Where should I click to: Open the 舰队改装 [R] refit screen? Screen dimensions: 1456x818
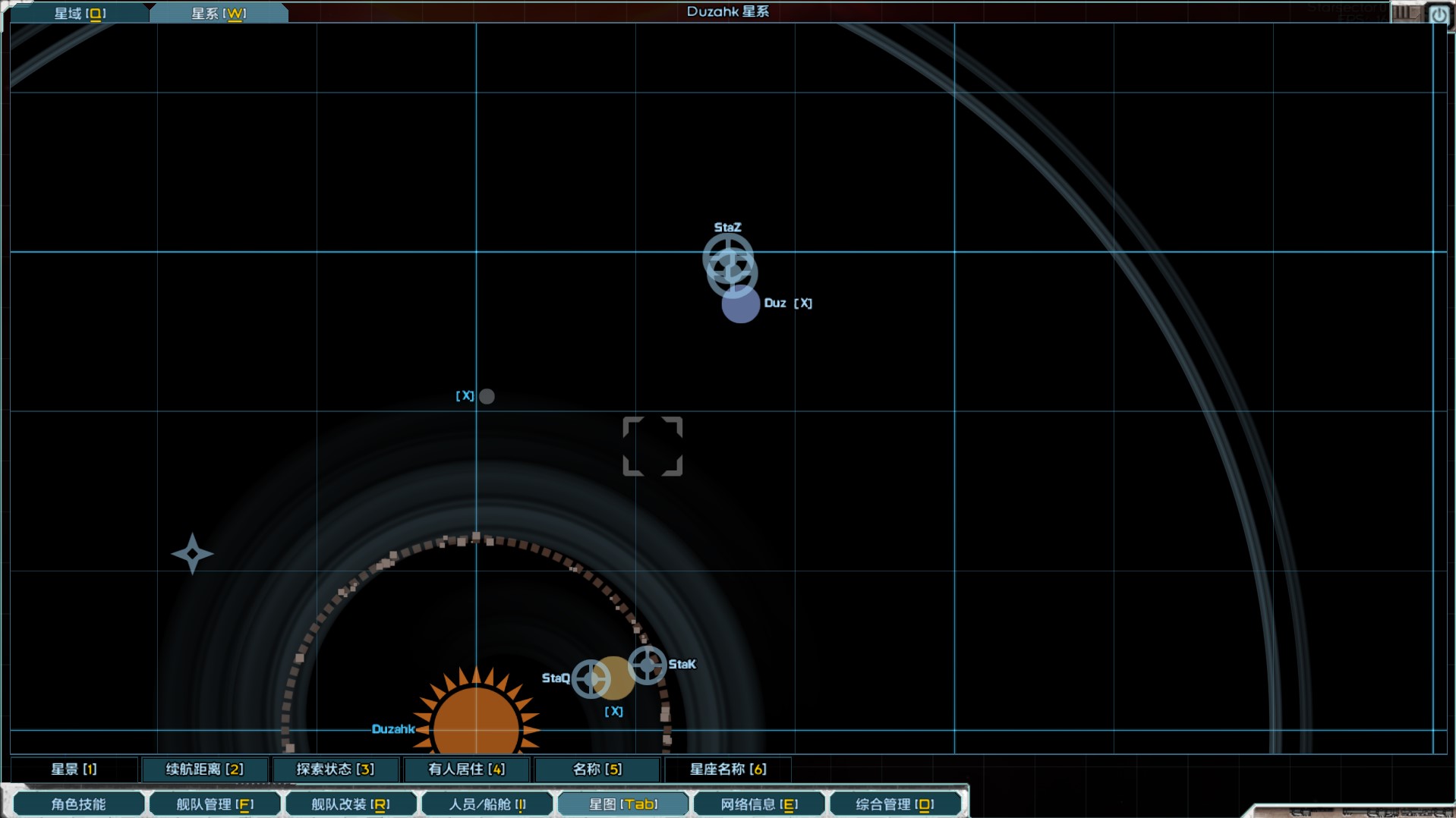[351, 804]
